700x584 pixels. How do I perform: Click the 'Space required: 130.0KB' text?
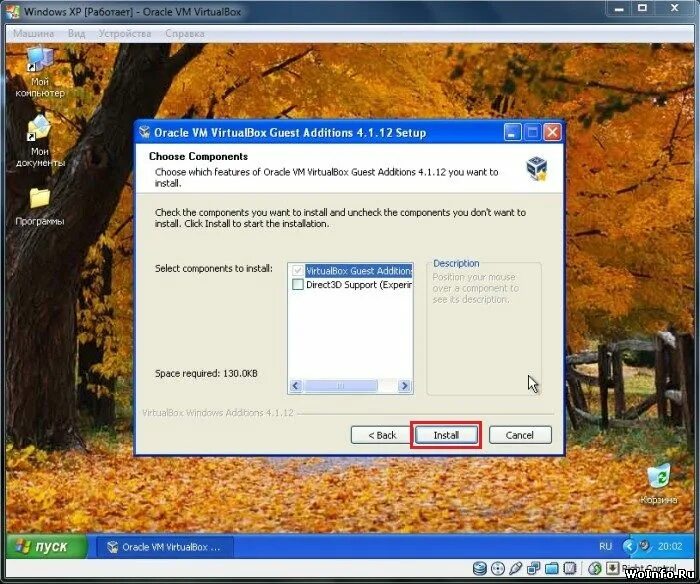point(206,373)
